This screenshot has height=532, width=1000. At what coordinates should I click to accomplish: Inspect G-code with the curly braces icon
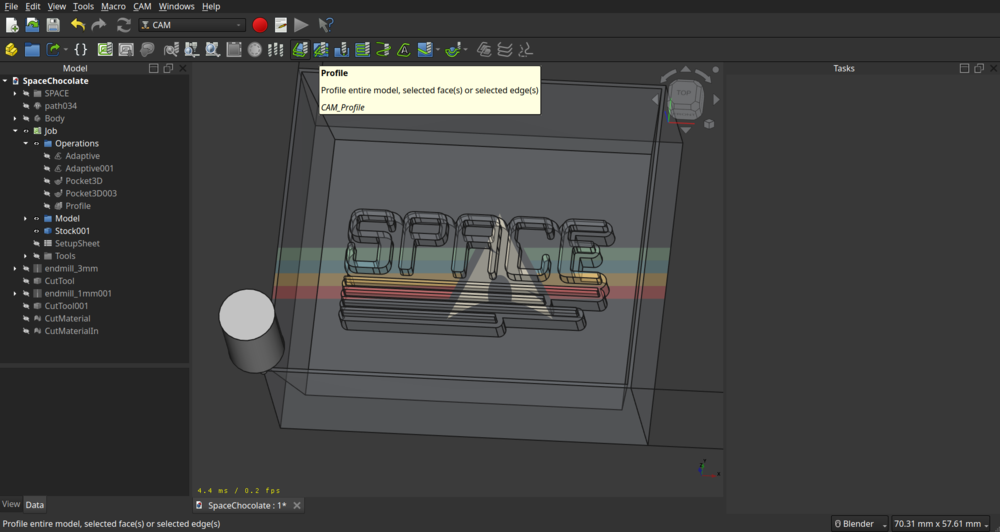click(x=81, y=49)
